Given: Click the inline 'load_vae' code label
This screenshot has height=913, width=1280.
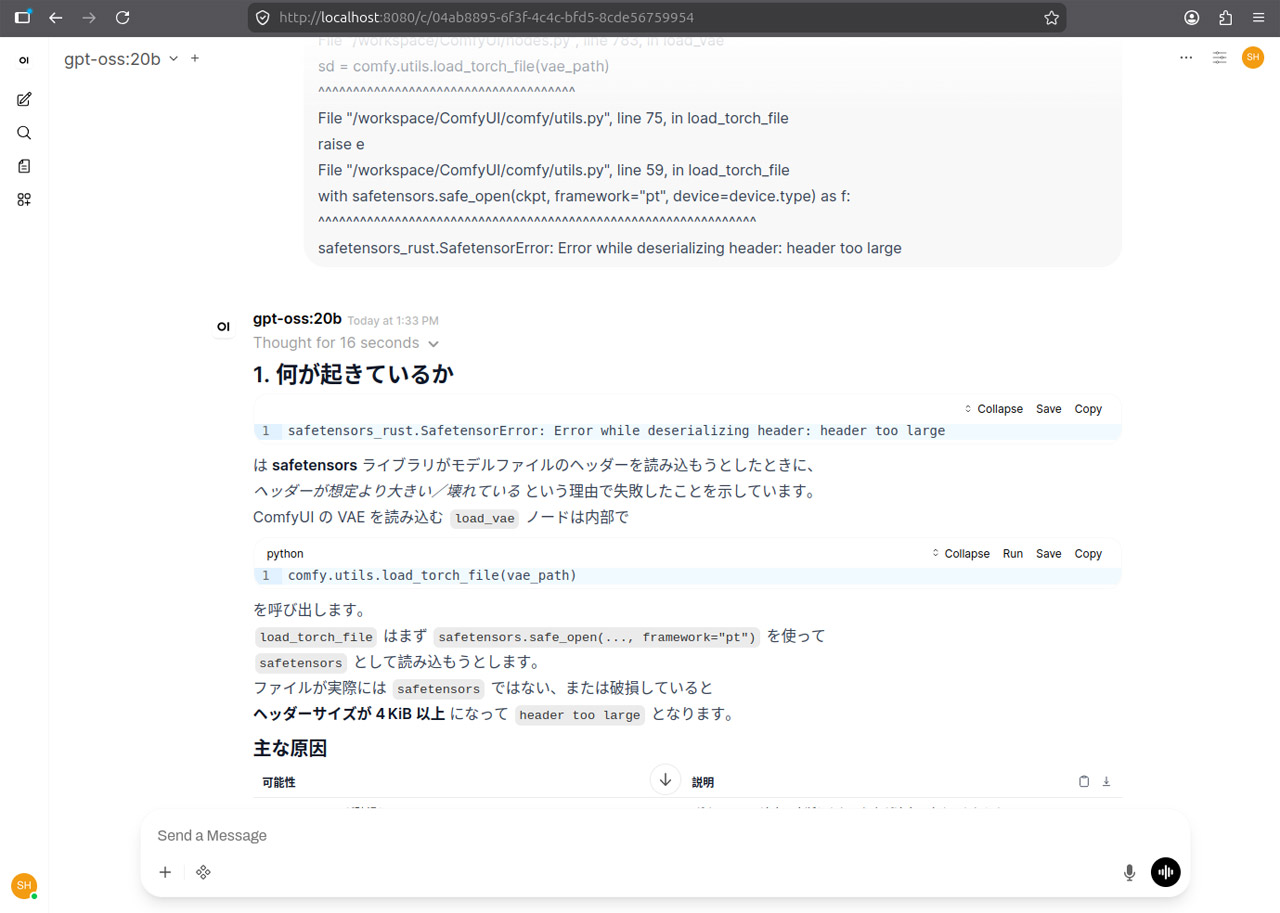Looking at the screenshot, I should (484, 518).
